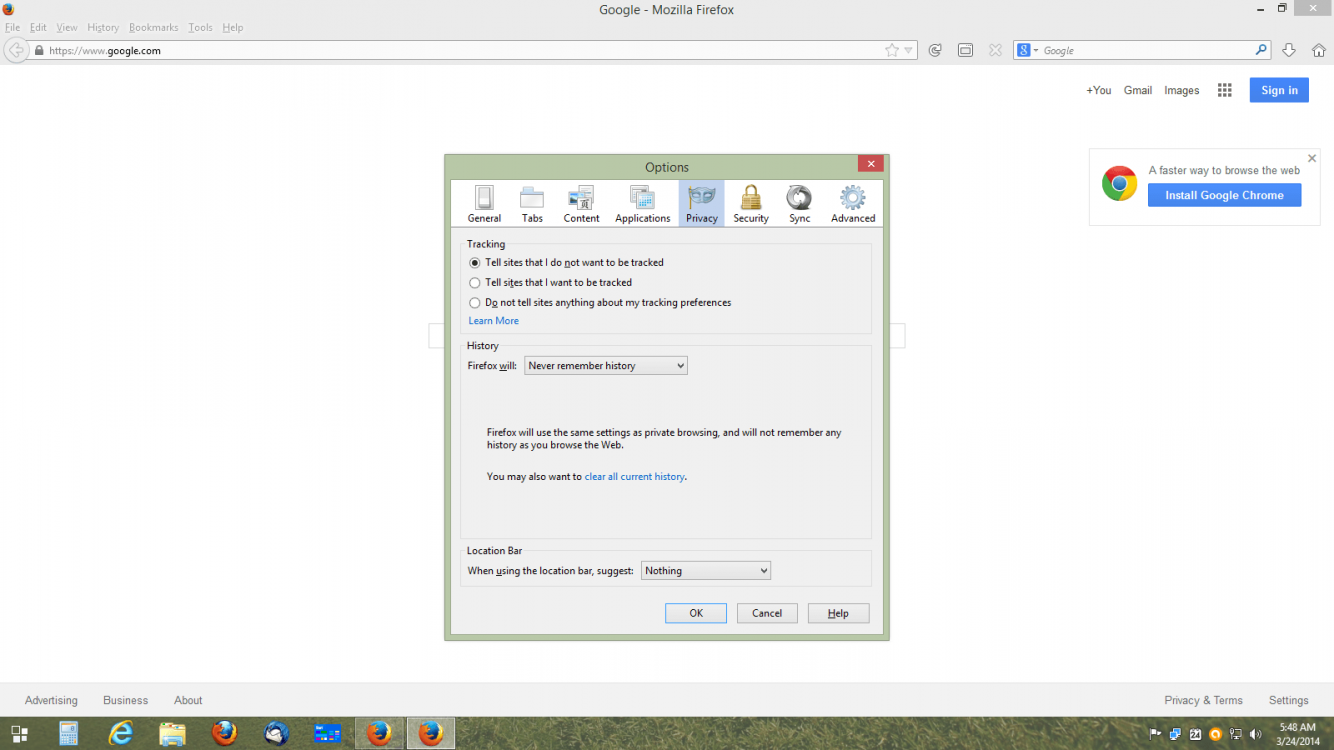Open the View menu
1334x750 pixels.
[x=67, y=27]
